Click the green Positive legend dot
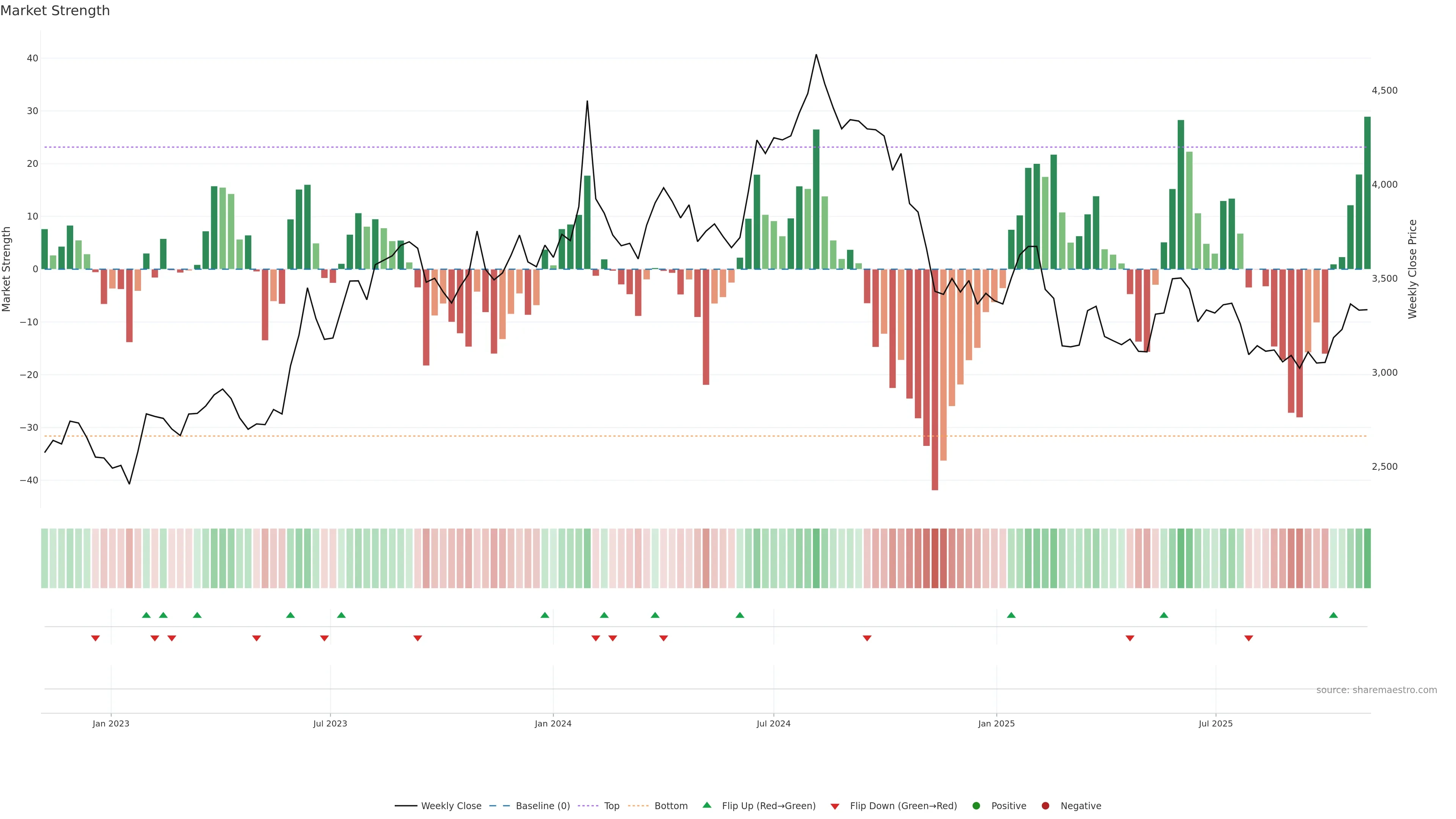 pyautogui.click(x=976, y=805)
